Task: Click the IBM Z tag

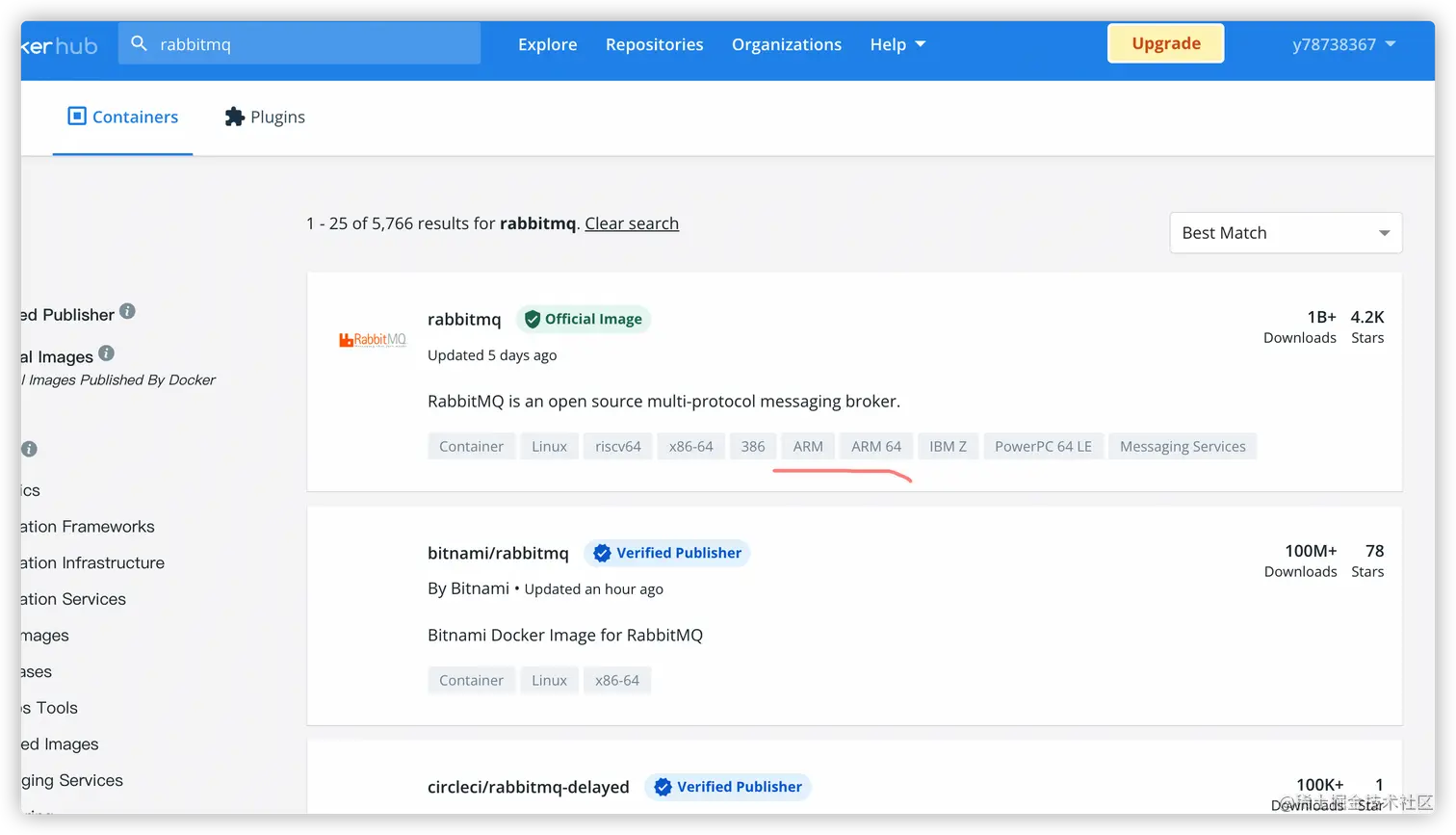Action: click(949, 446)
